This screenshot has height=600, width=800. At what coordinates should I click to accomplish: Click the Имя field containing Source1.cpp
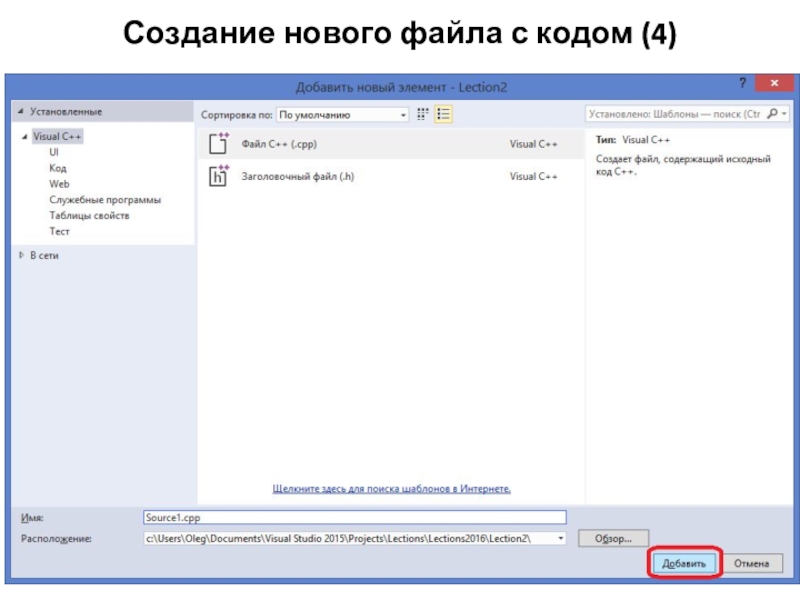tap(355, 517)
